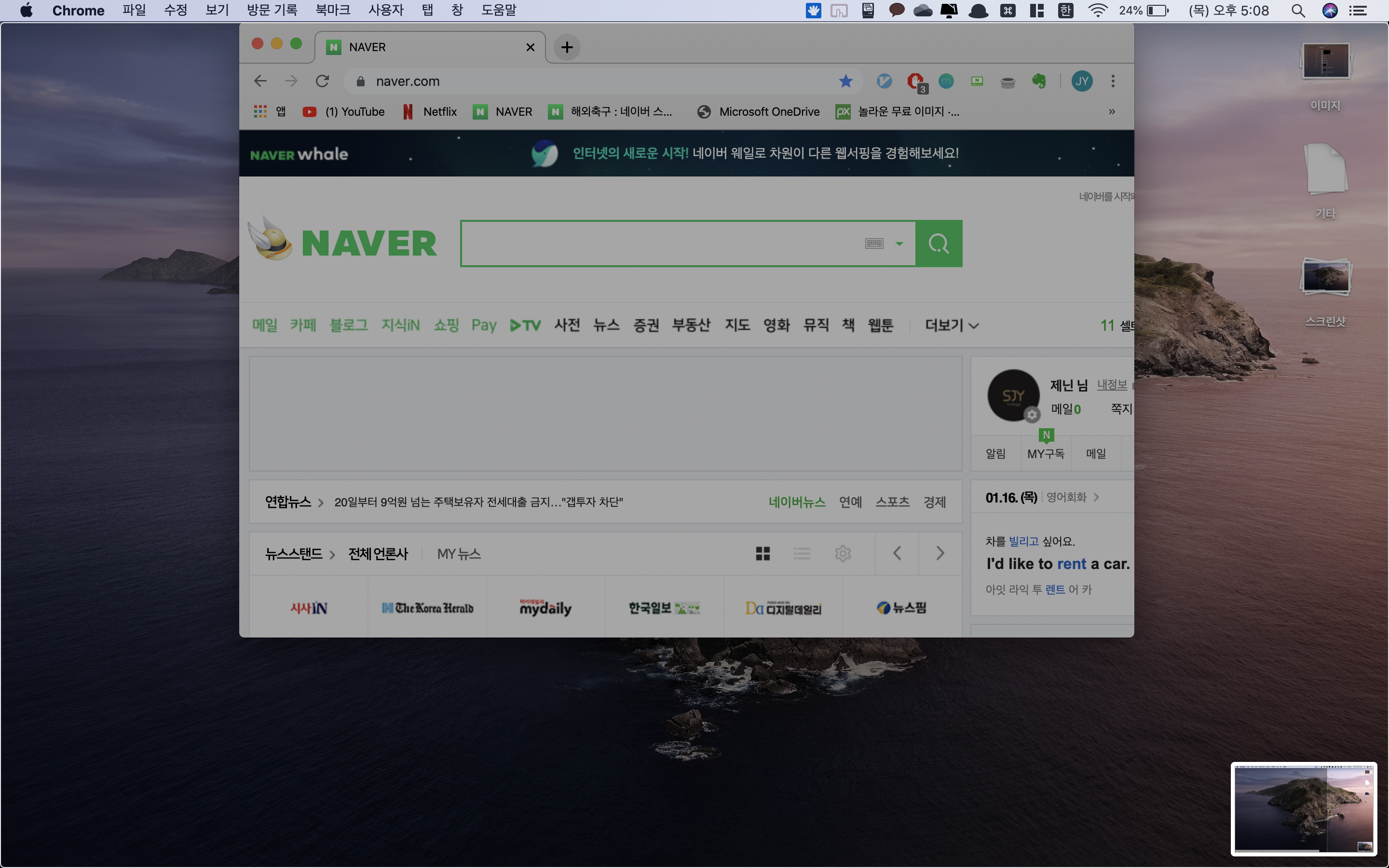This screenshot has width=1389, height=868.
Task: Open the 뉴스핌 publisher logo
Action: [x=902, y=608]
